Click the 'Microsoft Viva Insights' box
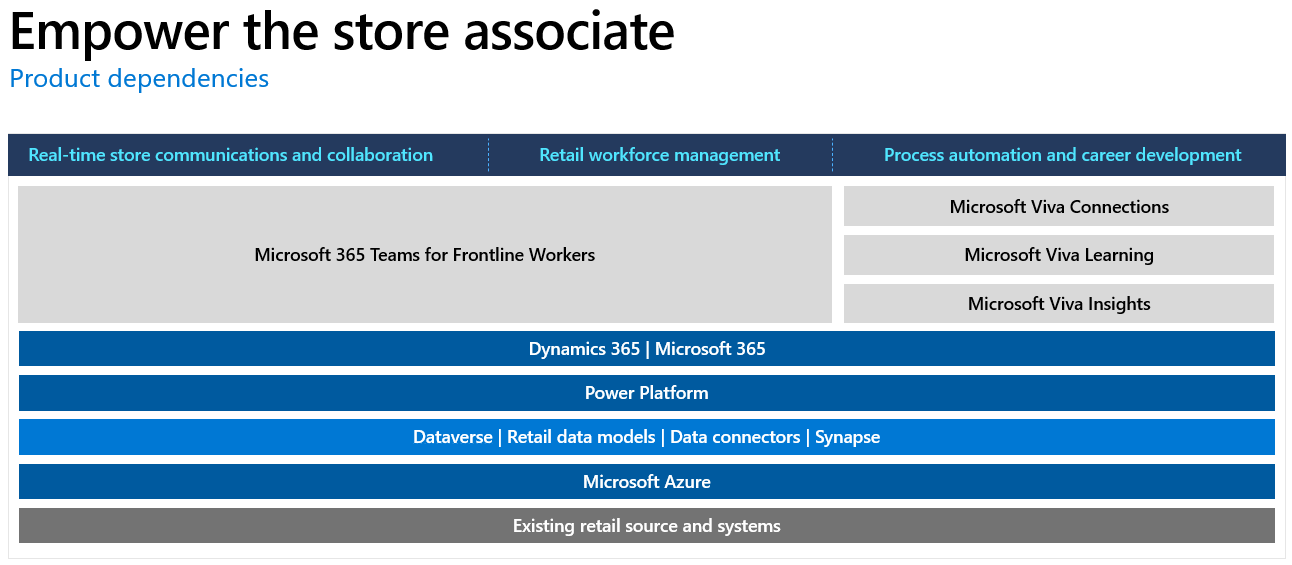Screen dimensions: 1292x565 click(1059, 304)
